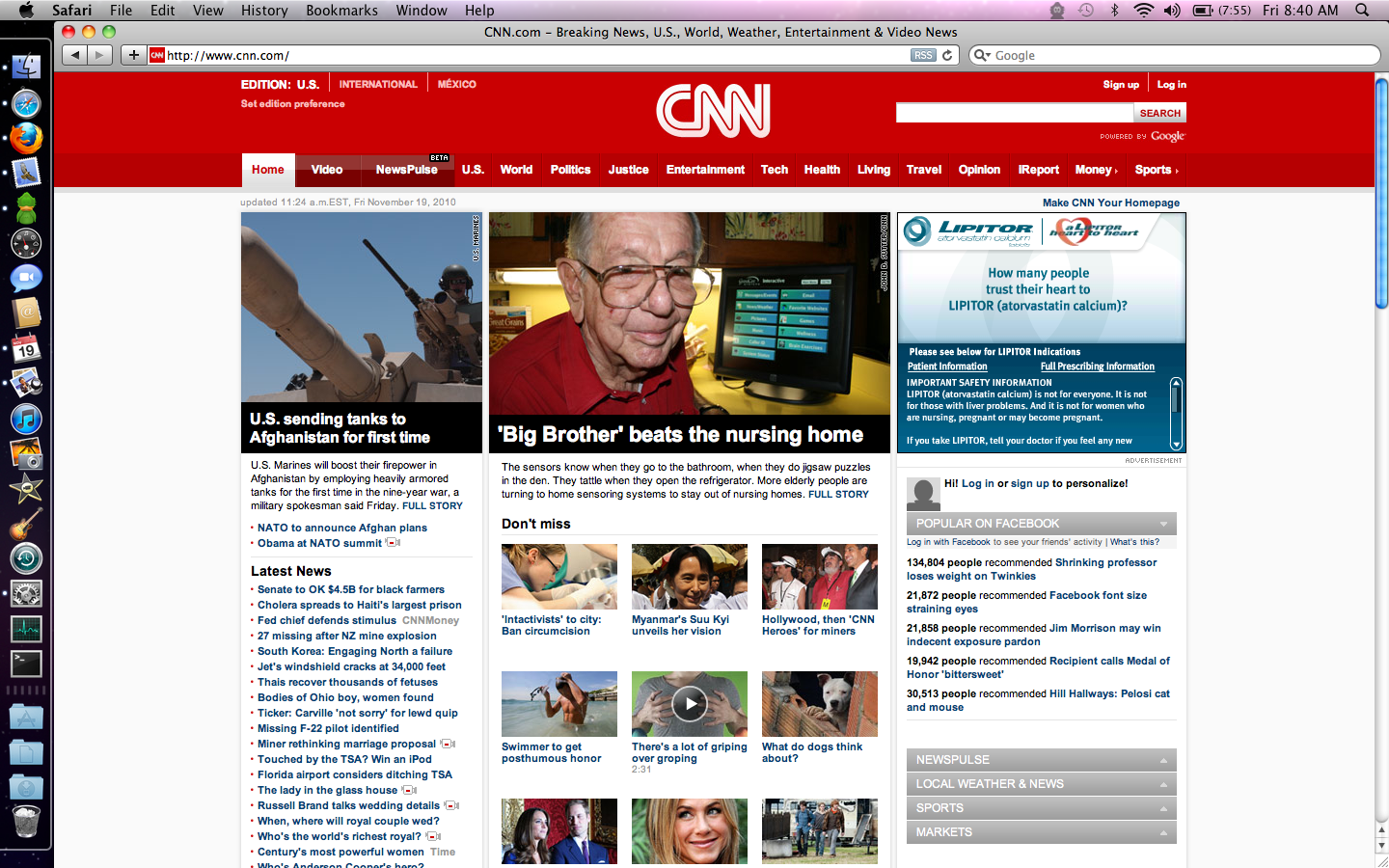Reload the page with the refresh icon
The height and width of the screenshot is (868, 1389).
click(947, 55)
